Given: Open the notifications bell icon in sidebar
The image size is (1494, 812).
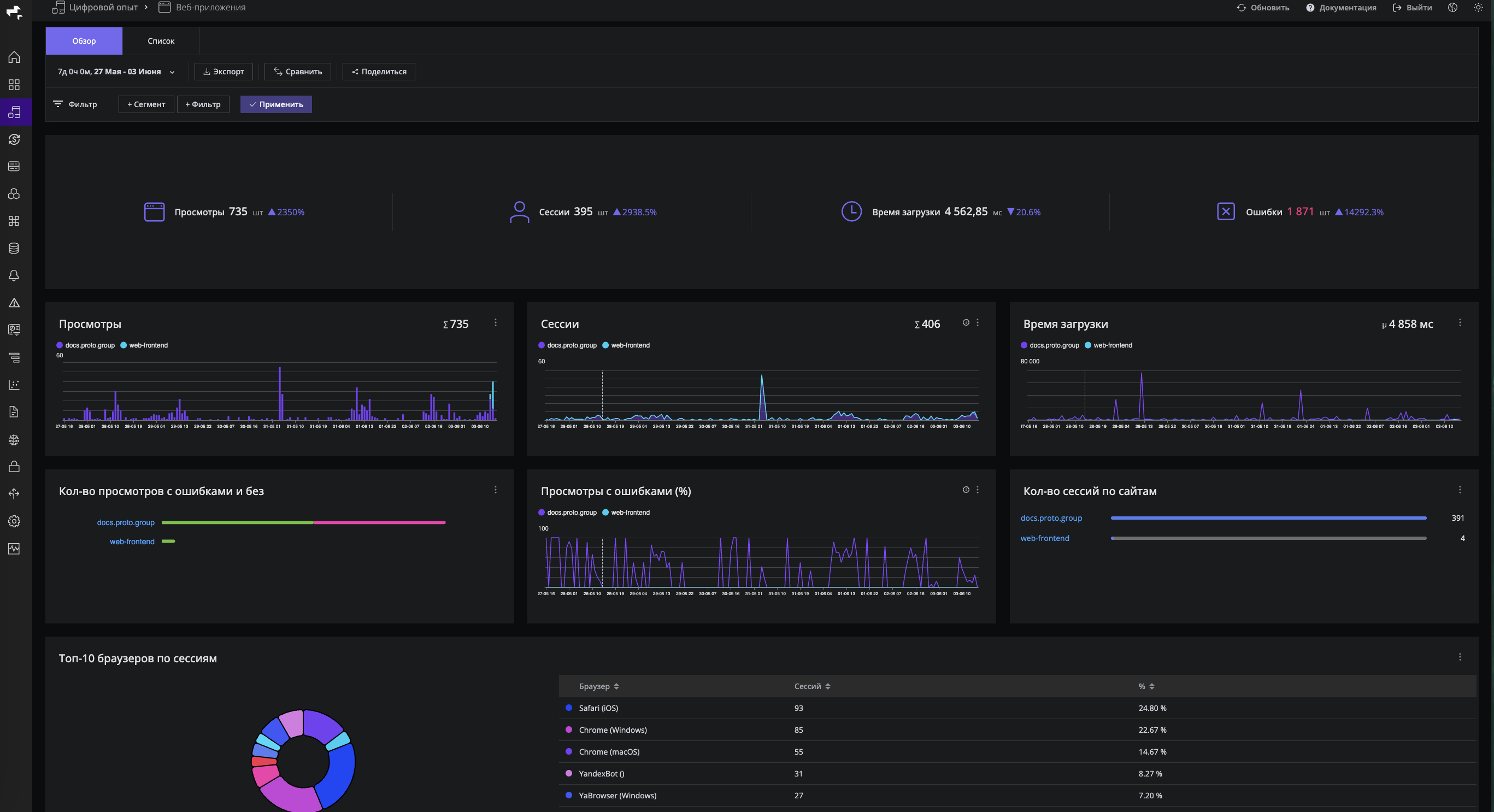Looking at the screenshot, I should click(x=14, y=275).
